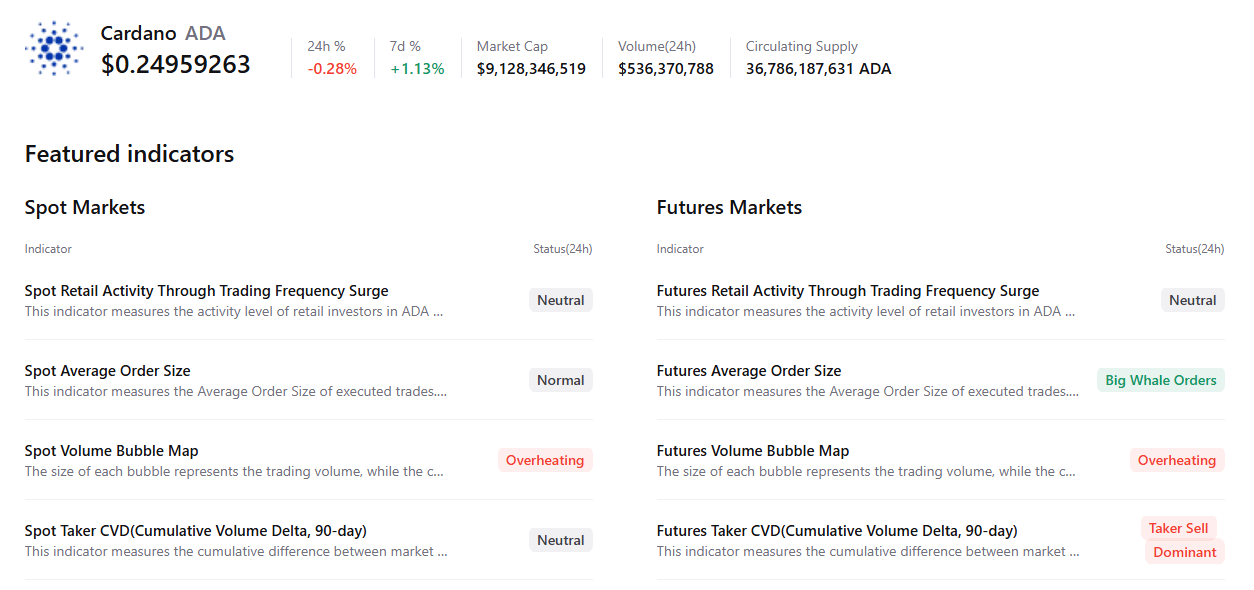Open Spot Retail Activity Through Trading Frequency Surge
The width and height of the screenshot is (1254, 590).
tap(207, 291)
